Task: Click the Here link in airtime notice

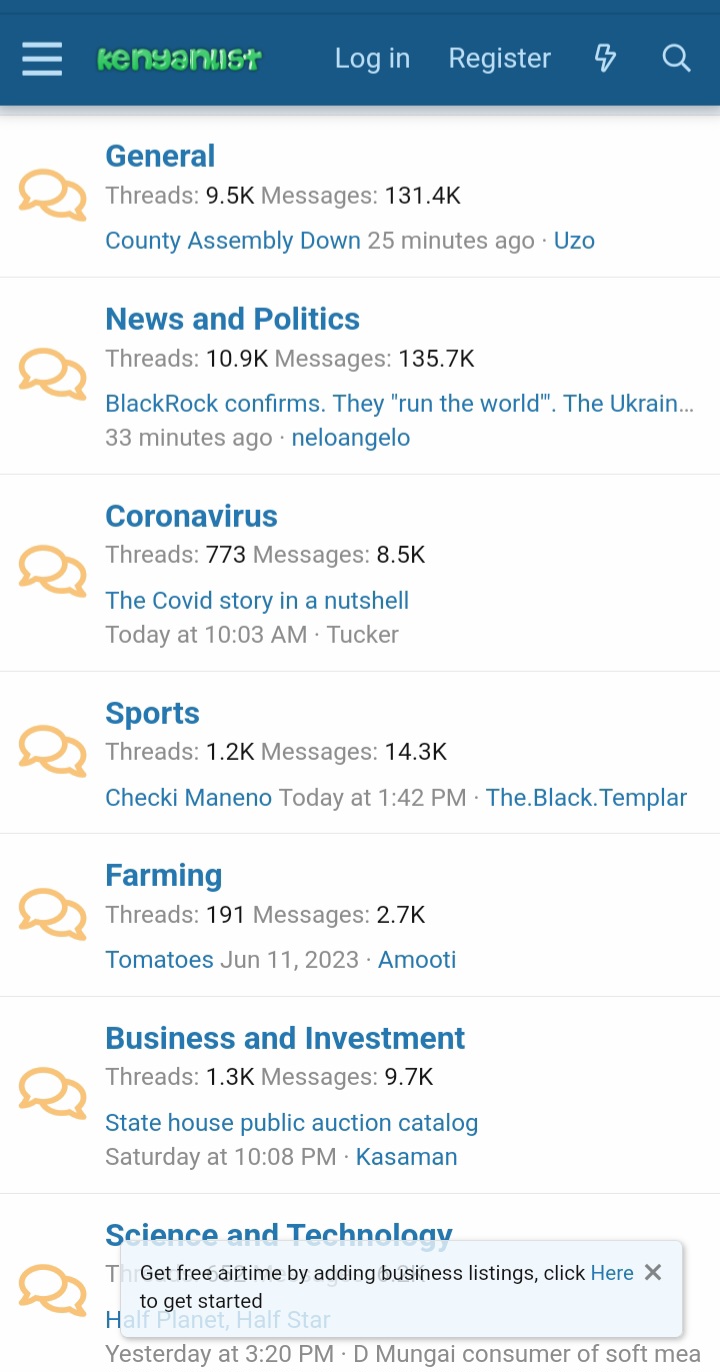Action: coord(612,1273)
